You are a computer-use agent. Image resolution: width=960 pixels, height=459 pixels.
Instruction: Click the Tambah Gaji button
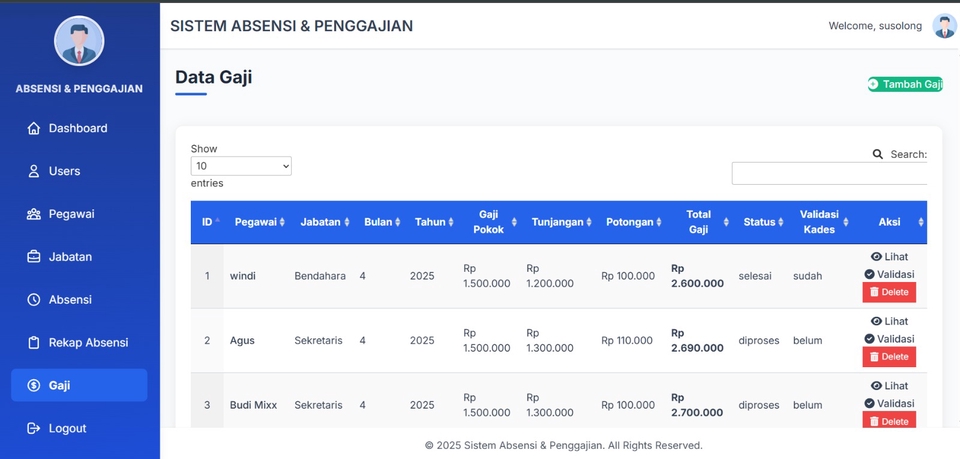click(x=905, y=84)
